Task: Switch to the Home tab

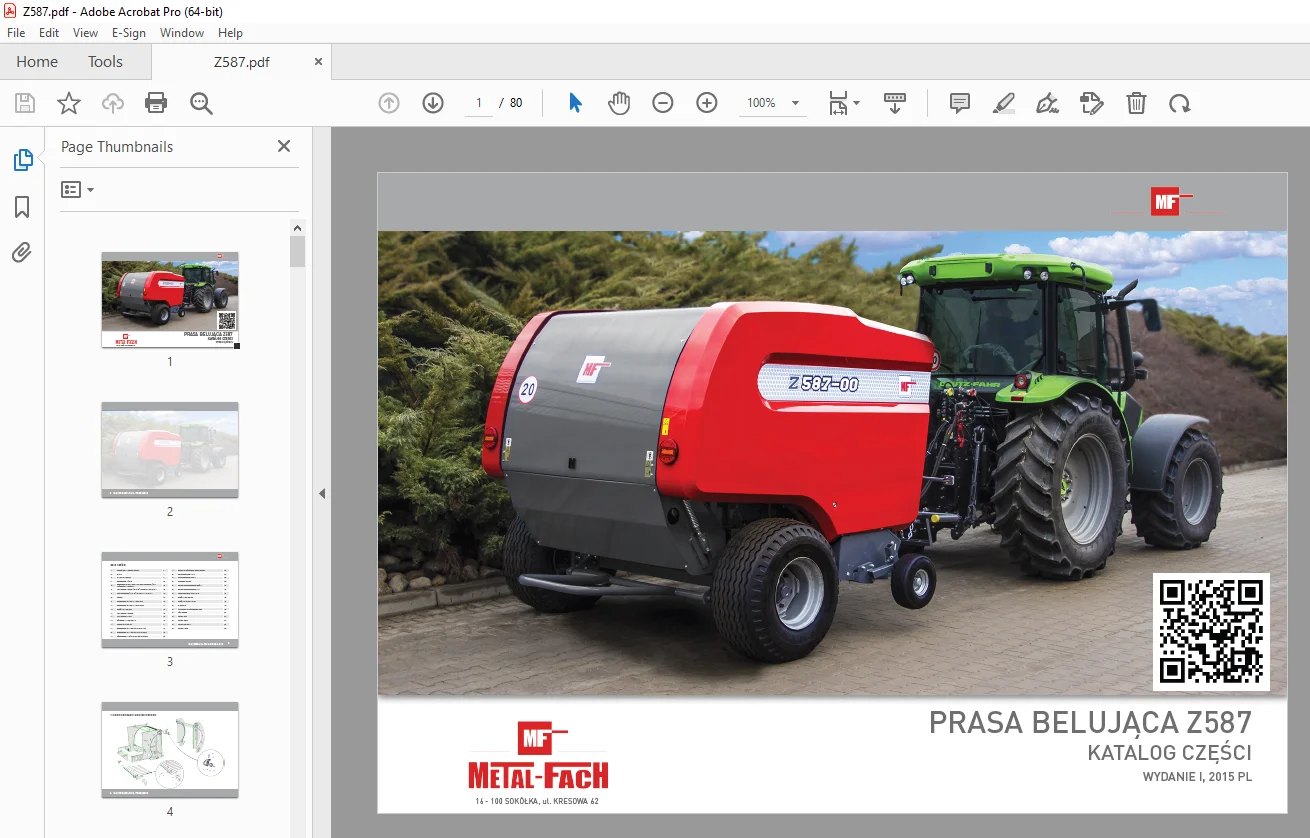Action: coord(37,62)
